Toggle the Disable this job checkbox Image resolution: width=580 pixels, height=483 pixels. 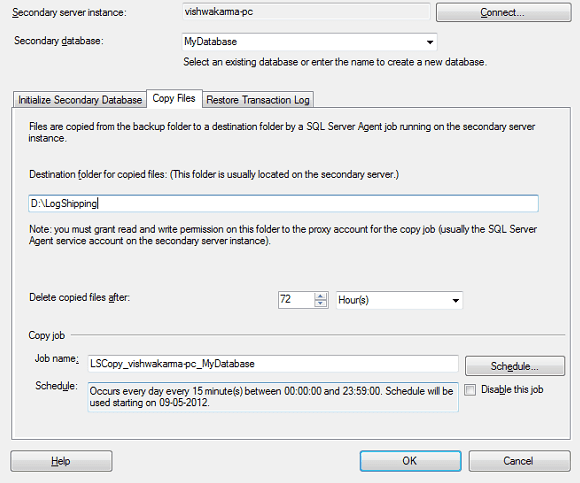click(x=470, y=390)
